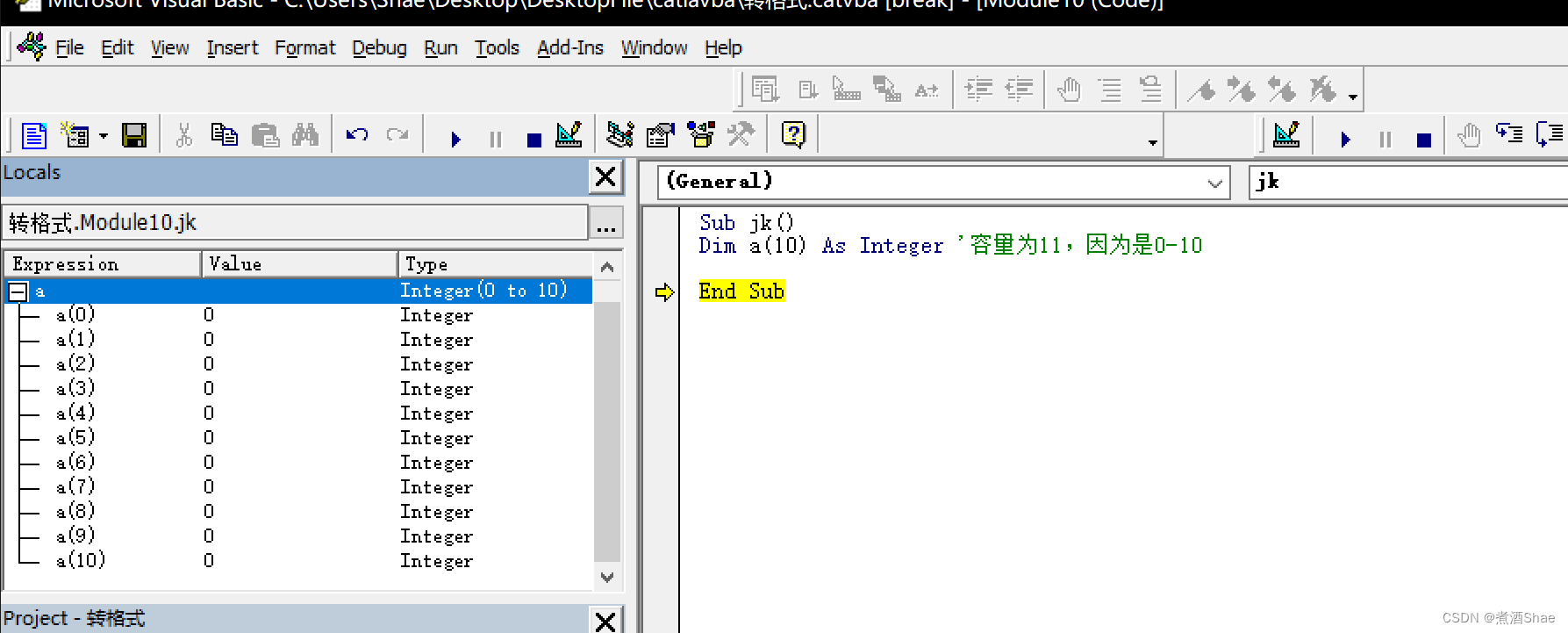
Task: Toggle Design Mode next to the Help icon
Action: pos(1286,135)
